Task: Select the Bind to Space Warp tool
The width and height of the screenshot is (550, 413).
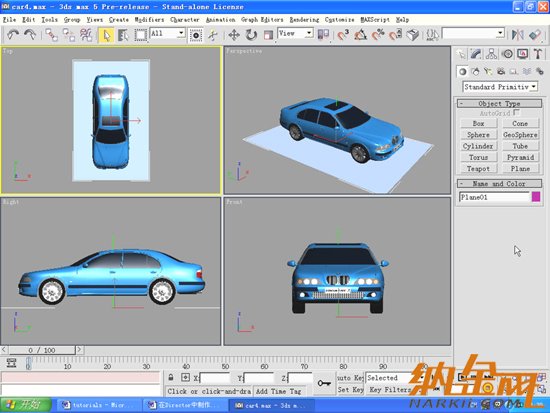Action: coord(86,35)
